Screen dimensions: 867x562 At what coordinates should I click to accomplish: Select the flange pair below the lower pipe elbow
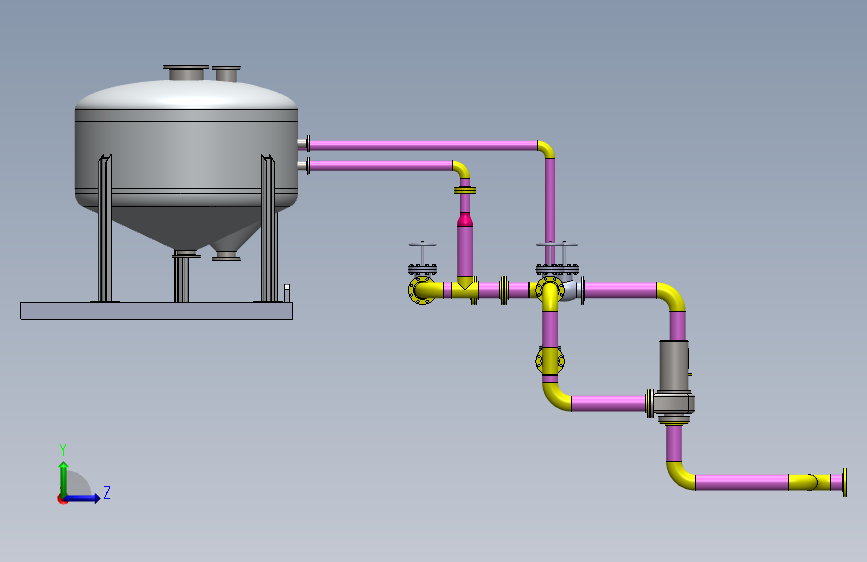point(465,190)
